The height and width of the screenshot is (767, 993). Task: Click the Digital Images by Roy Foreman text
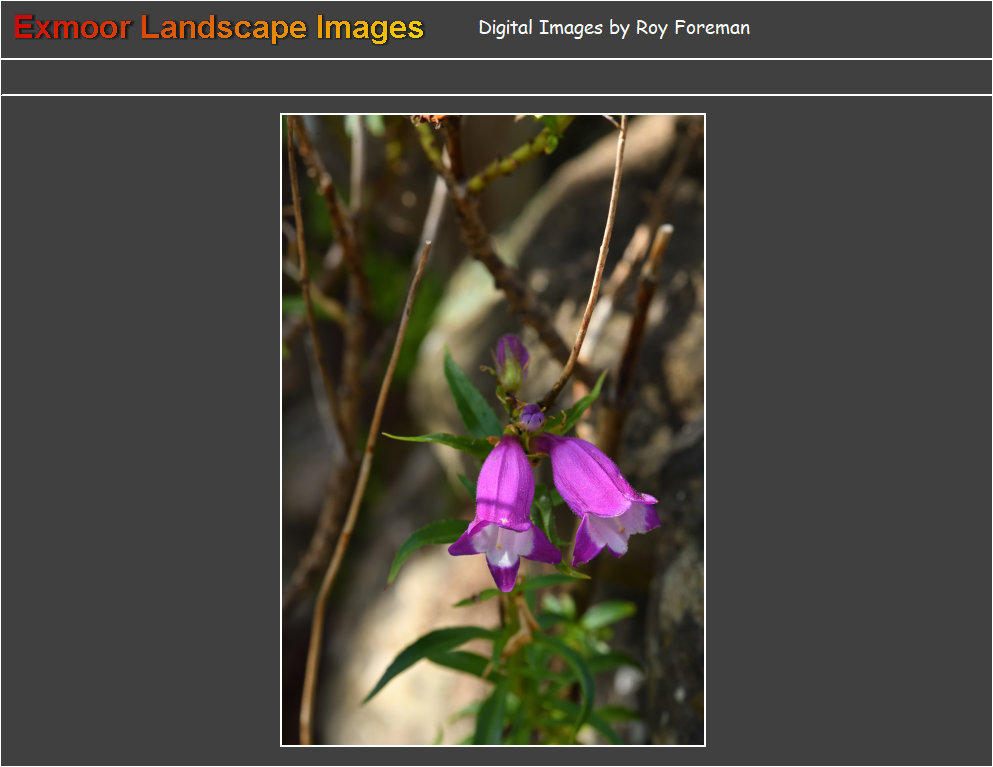click(x=613, y=28)
